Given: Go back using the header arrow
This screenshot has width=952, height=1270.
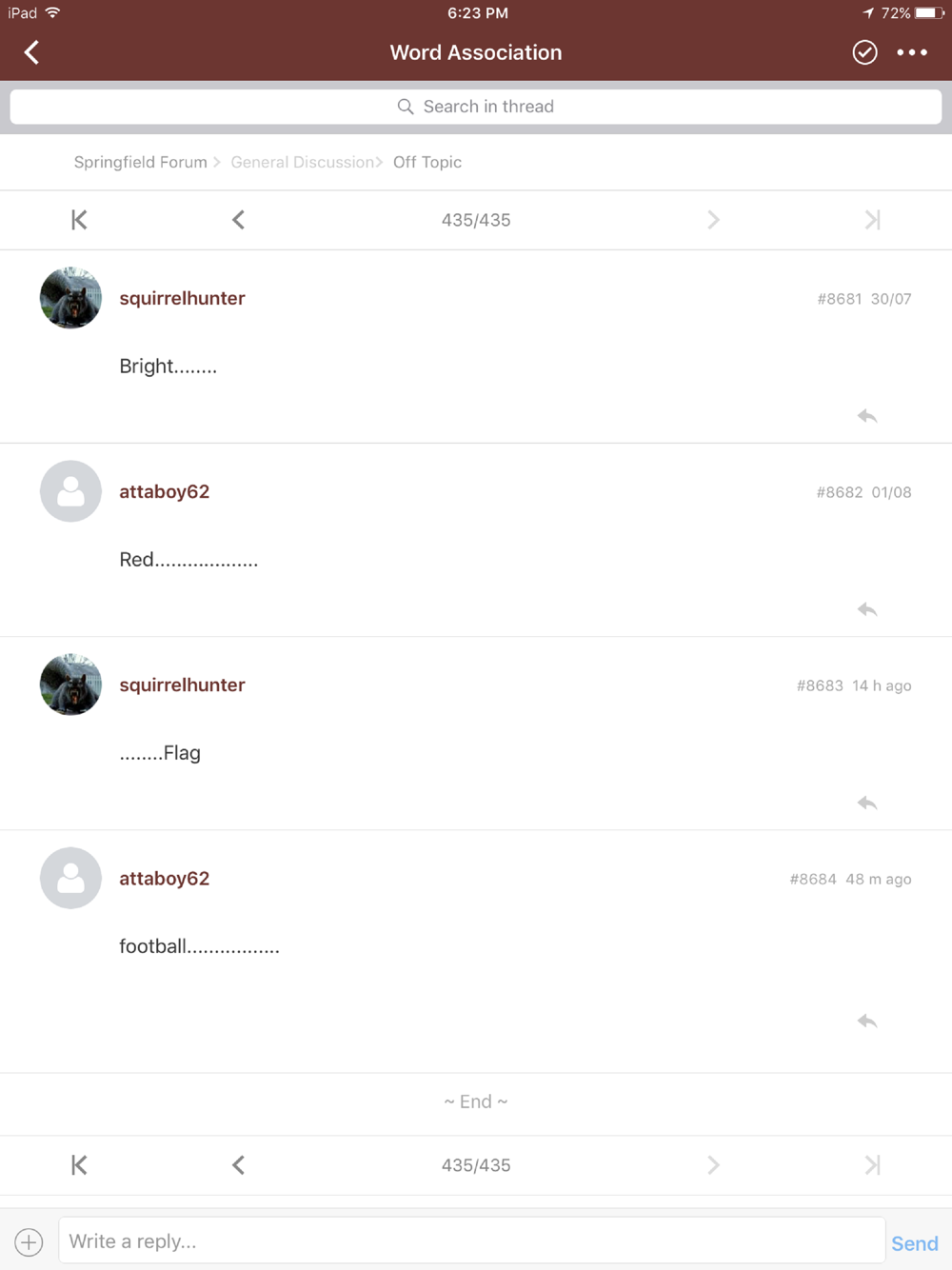Looking at the screenshot, I should 31,52.
